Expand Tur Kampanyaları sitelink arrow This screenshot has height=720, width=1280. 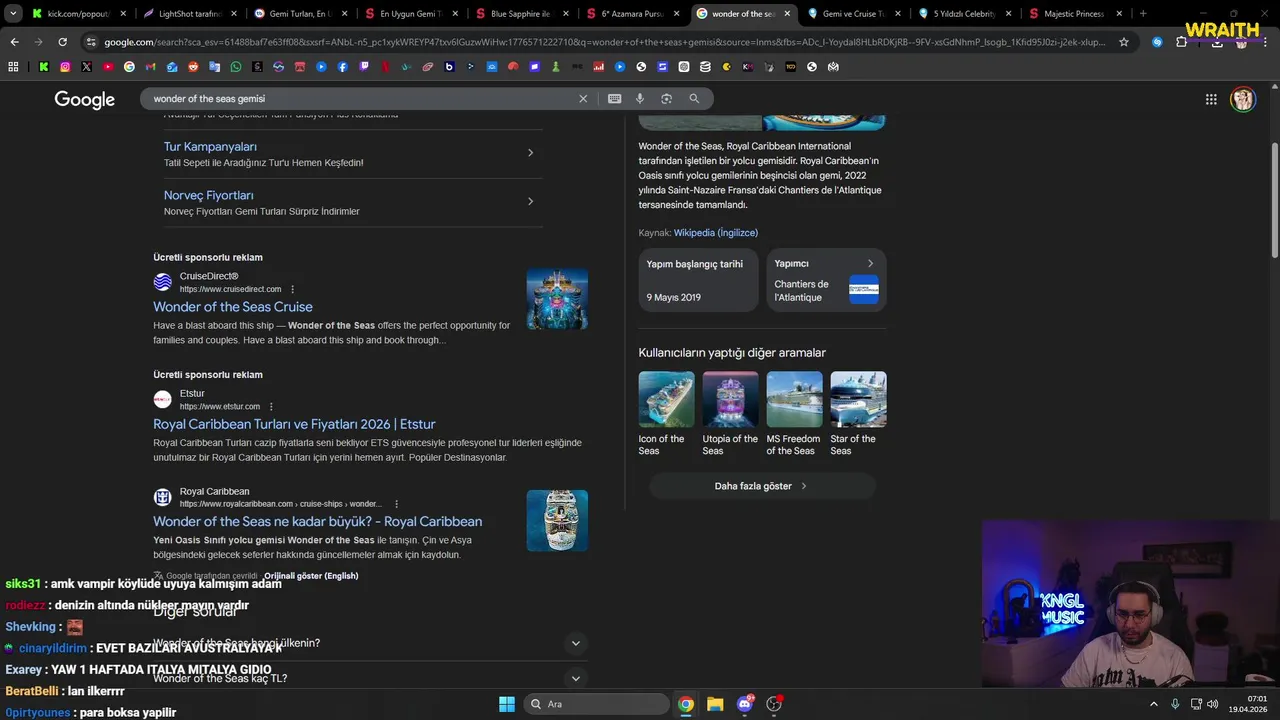pyautogui.click(x=530, y=153)
